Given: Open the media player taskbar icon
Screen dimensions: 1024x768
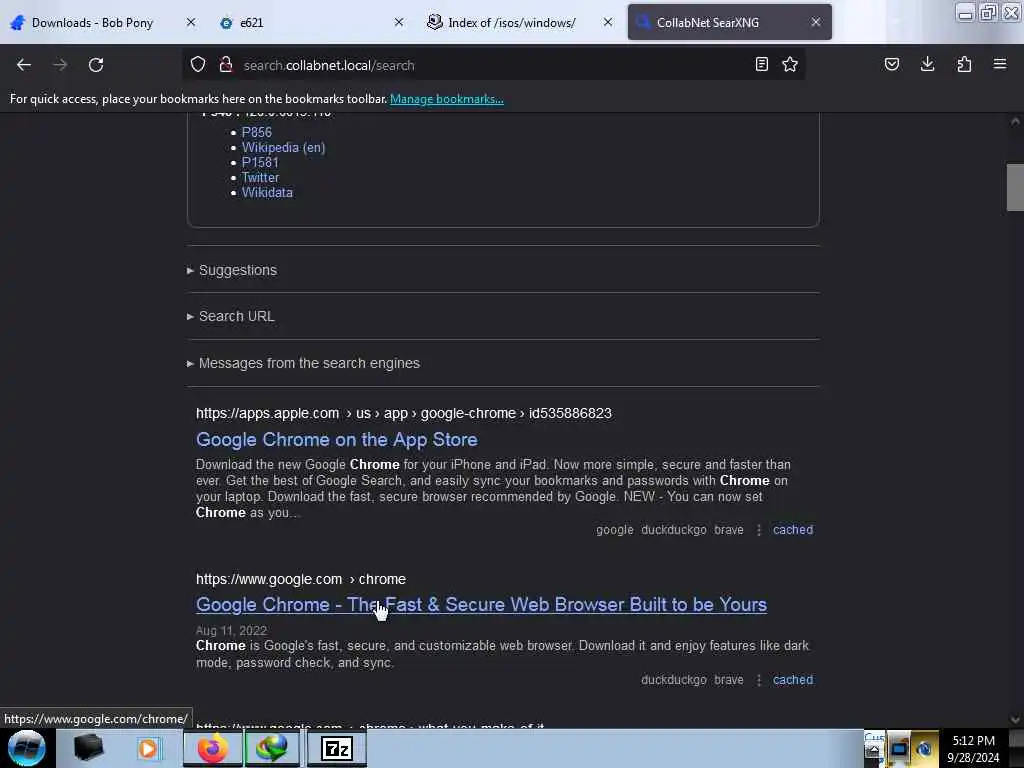Looking at the screenshot, I should pos(148,748).
